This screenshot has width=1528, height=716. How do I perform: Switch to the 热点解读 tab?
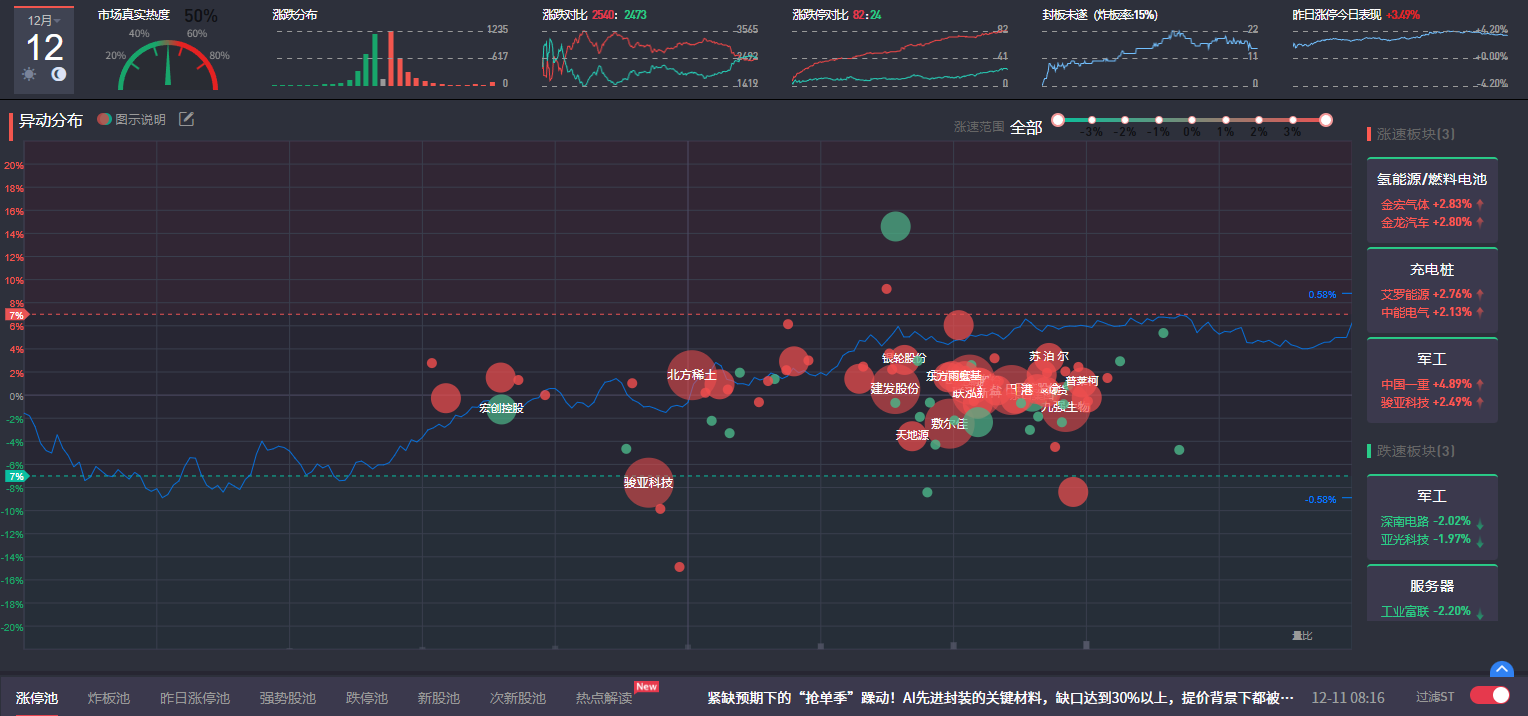604,698
